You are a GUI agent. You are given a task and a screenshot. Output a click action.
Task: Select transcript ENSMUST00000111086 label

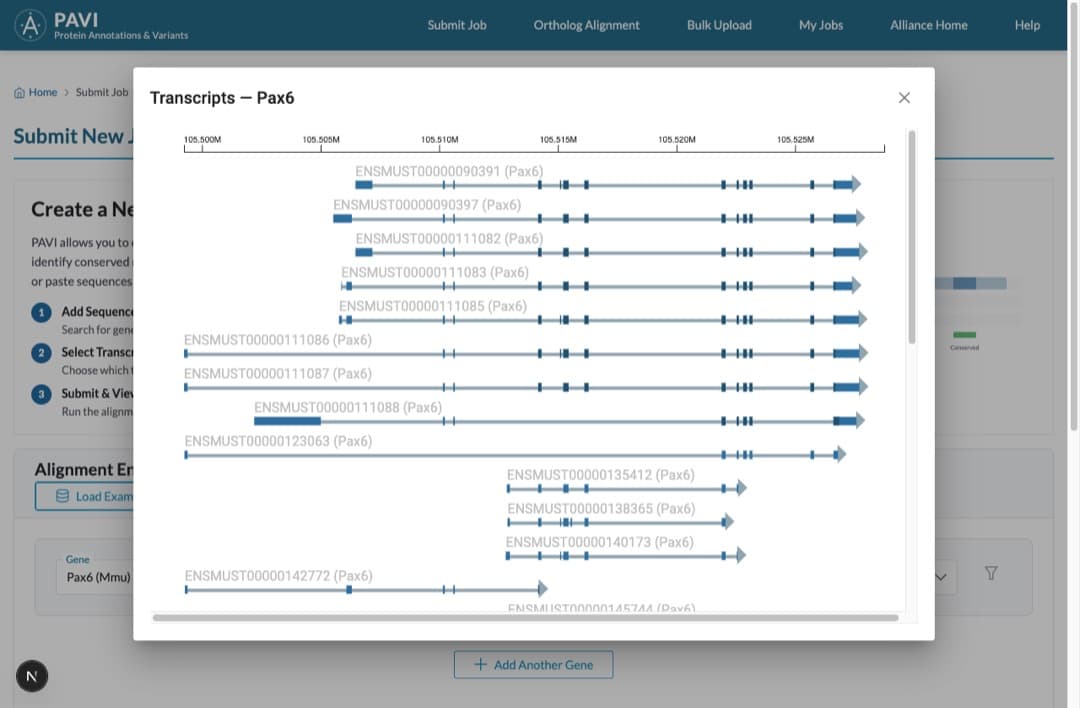coord(278,340)
